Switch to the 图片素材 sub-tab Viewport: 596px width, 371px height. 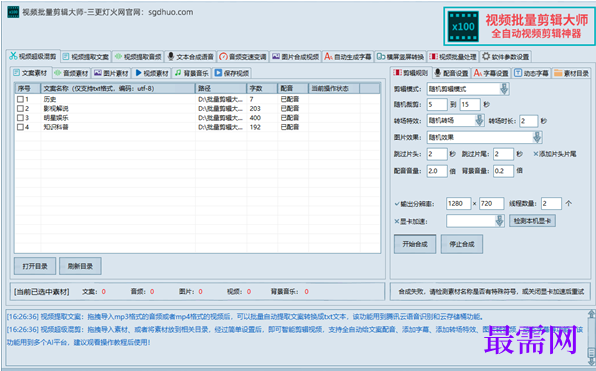click(111, 73)
